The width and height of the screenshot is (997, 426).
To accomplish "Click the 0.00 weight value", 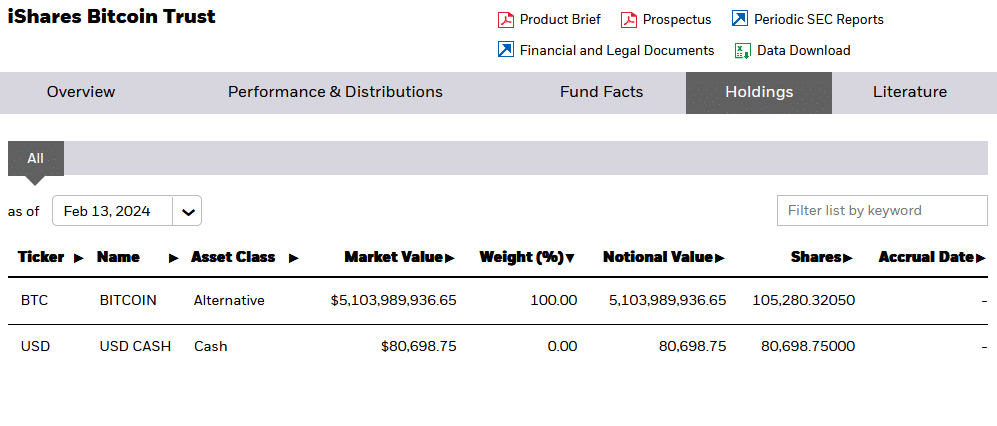I will (x=563, y=347).
